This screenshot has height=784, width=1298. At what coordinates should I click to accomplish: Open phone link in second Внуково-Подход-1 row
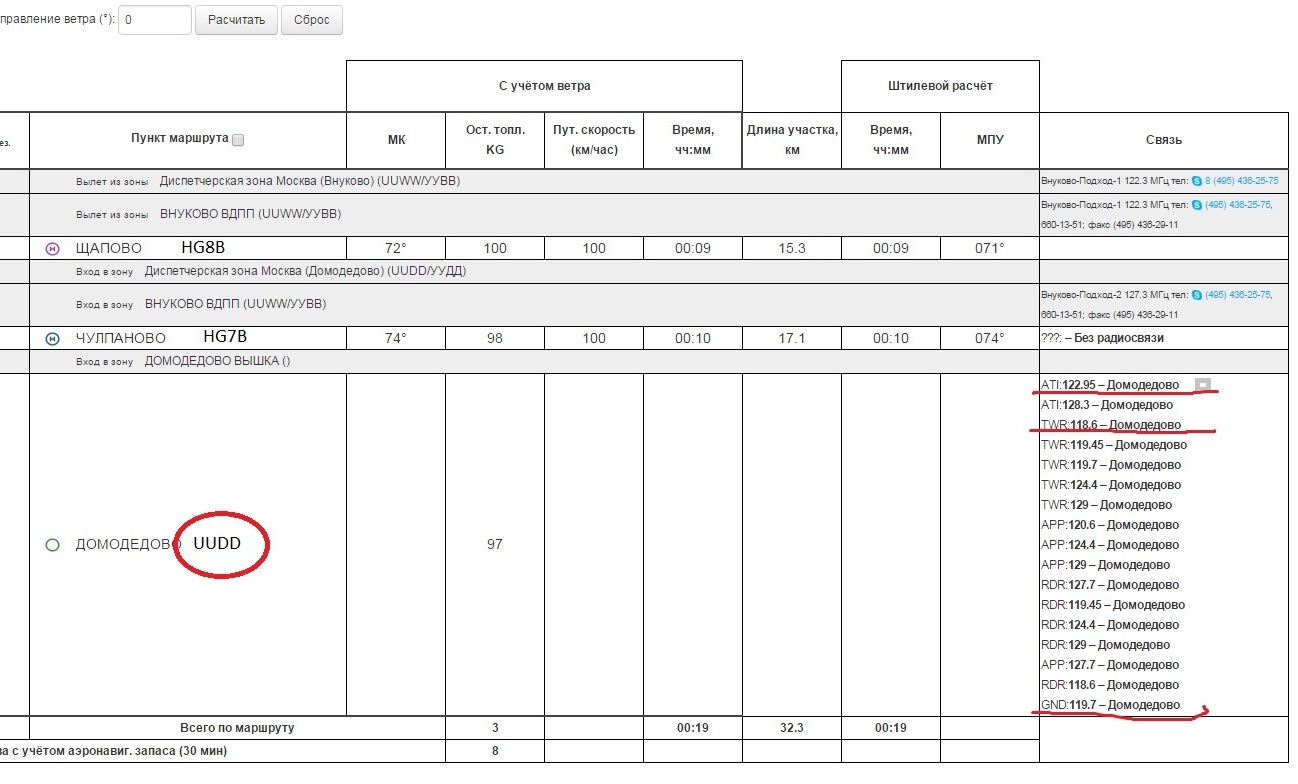(1239, 205)
